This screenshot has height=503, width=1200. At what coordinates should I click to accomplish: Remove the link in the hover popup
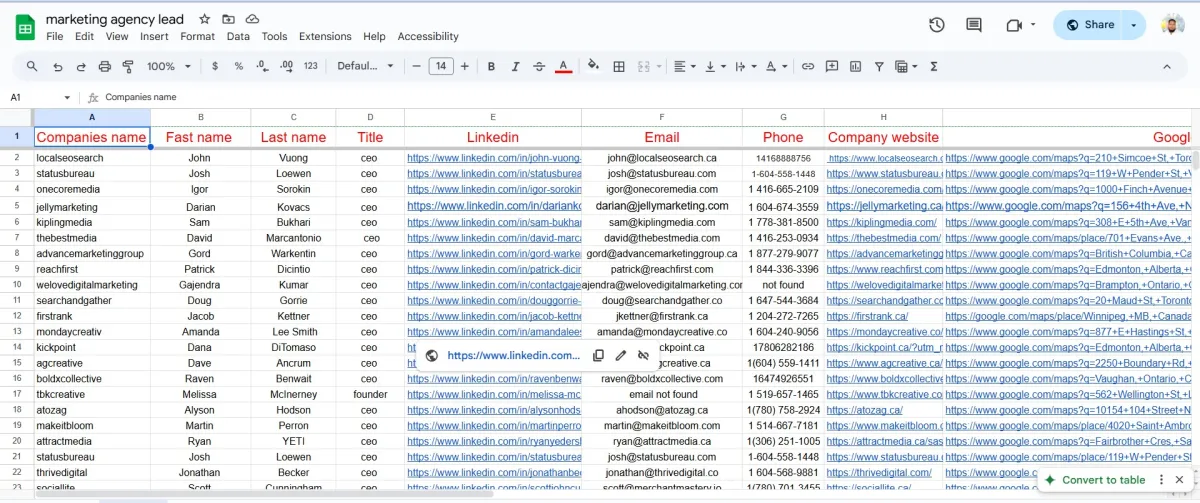644,355
